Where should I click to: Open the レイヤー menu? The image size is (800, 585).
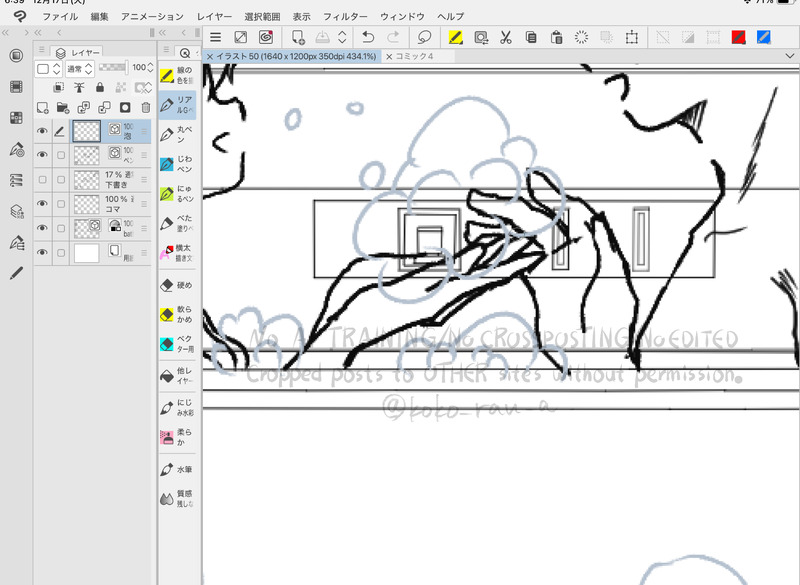214,17
